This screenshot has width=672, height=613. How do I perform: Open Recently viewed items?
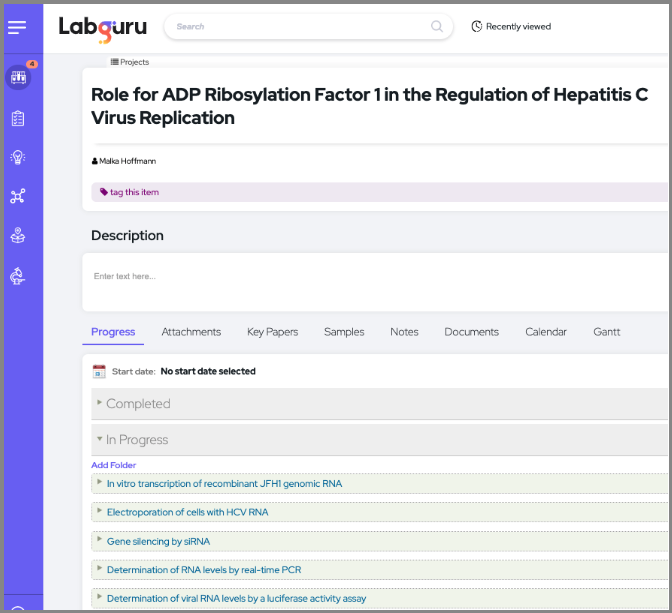511,27
